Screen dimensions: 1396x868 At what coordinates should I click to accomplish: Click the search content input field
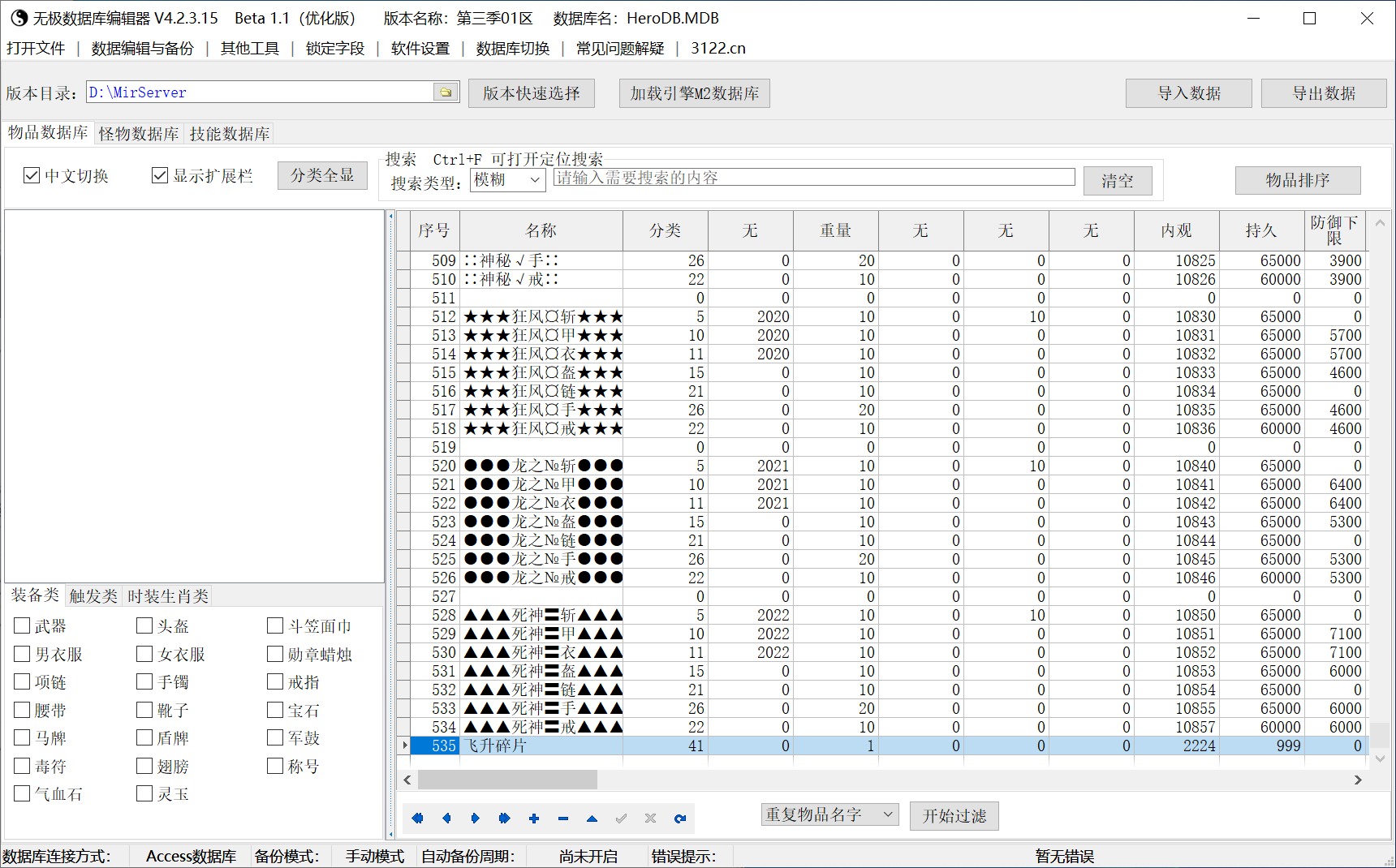point(814,178)
